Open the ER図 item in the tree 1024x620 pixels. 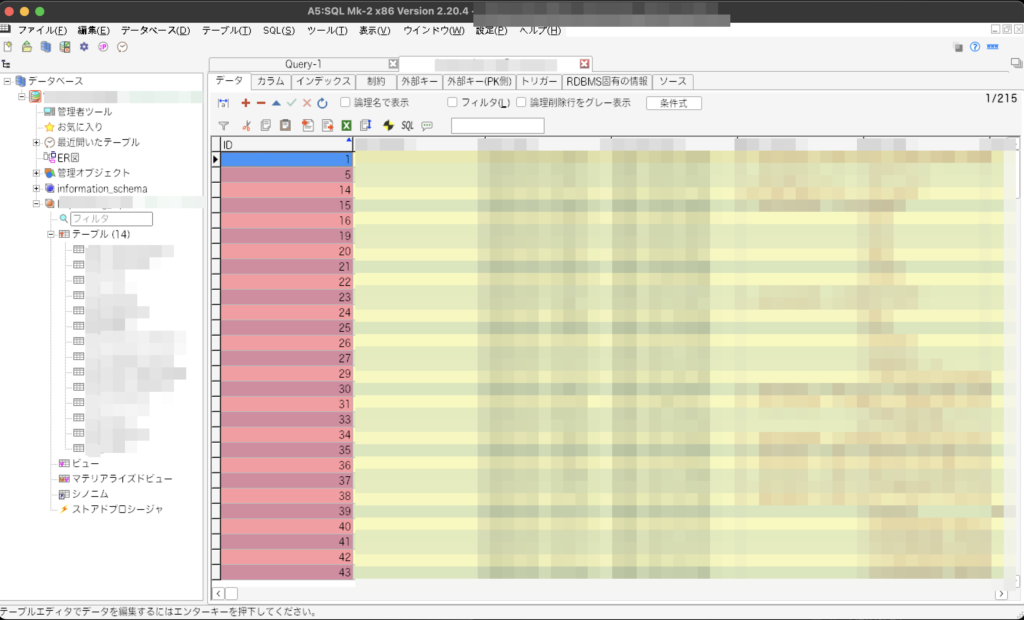pyautogui.click(x=67, y=158)
